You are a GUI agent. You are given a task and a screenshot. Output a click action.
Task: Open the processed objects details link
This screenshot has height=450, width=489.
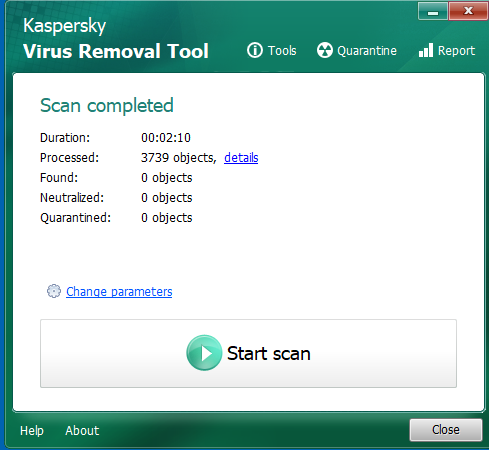(241, 158)
